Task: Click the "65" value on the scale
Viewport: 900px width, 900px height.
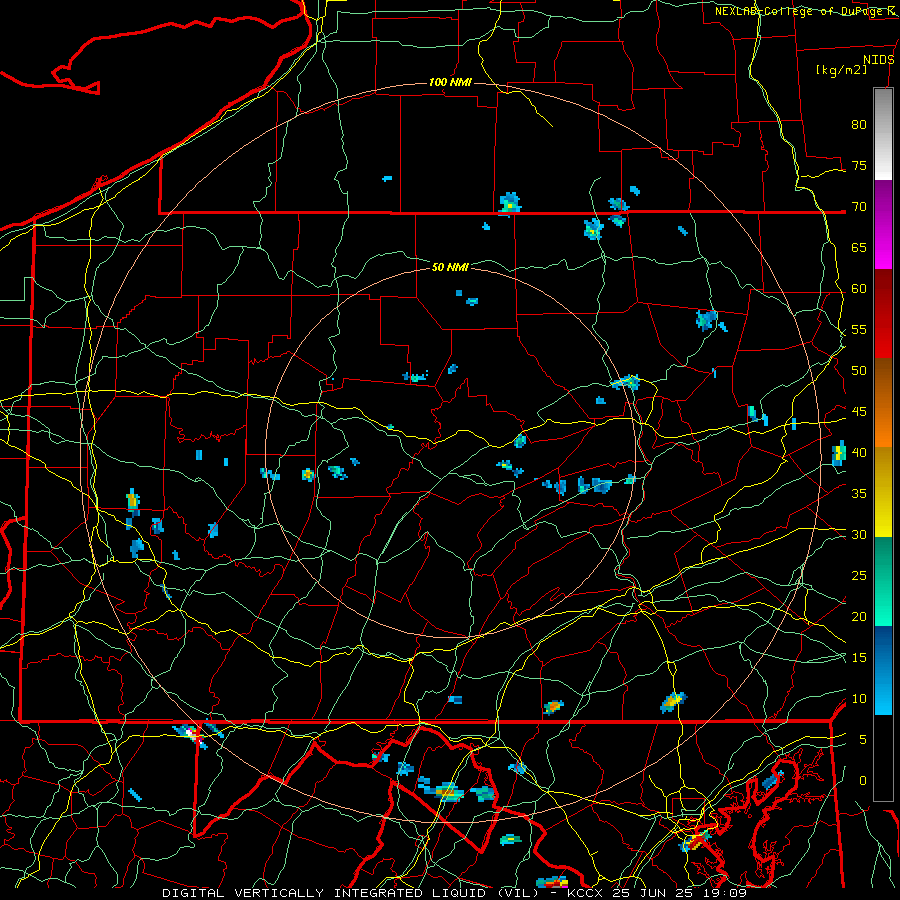Action: [859, 247]
